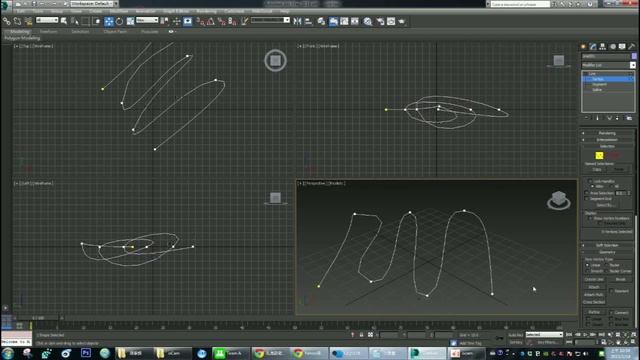Click the yellow Vertex selection button

599,155
